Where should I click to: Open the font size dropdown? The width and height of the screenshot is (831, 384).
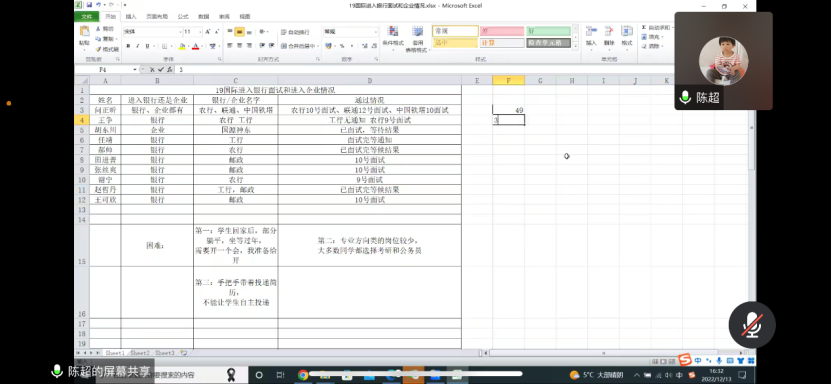(200, 32)
